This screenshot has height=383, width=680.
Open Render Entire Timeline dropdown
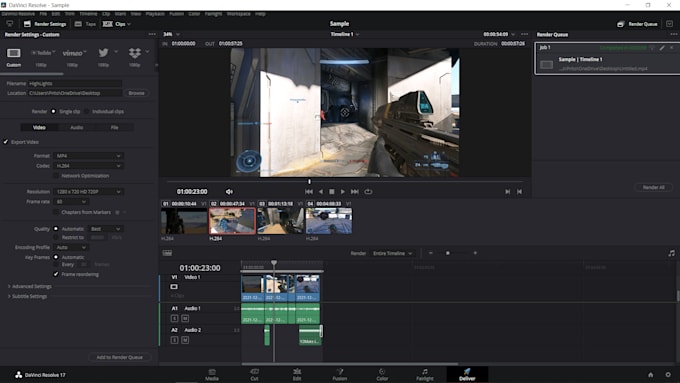392,253
